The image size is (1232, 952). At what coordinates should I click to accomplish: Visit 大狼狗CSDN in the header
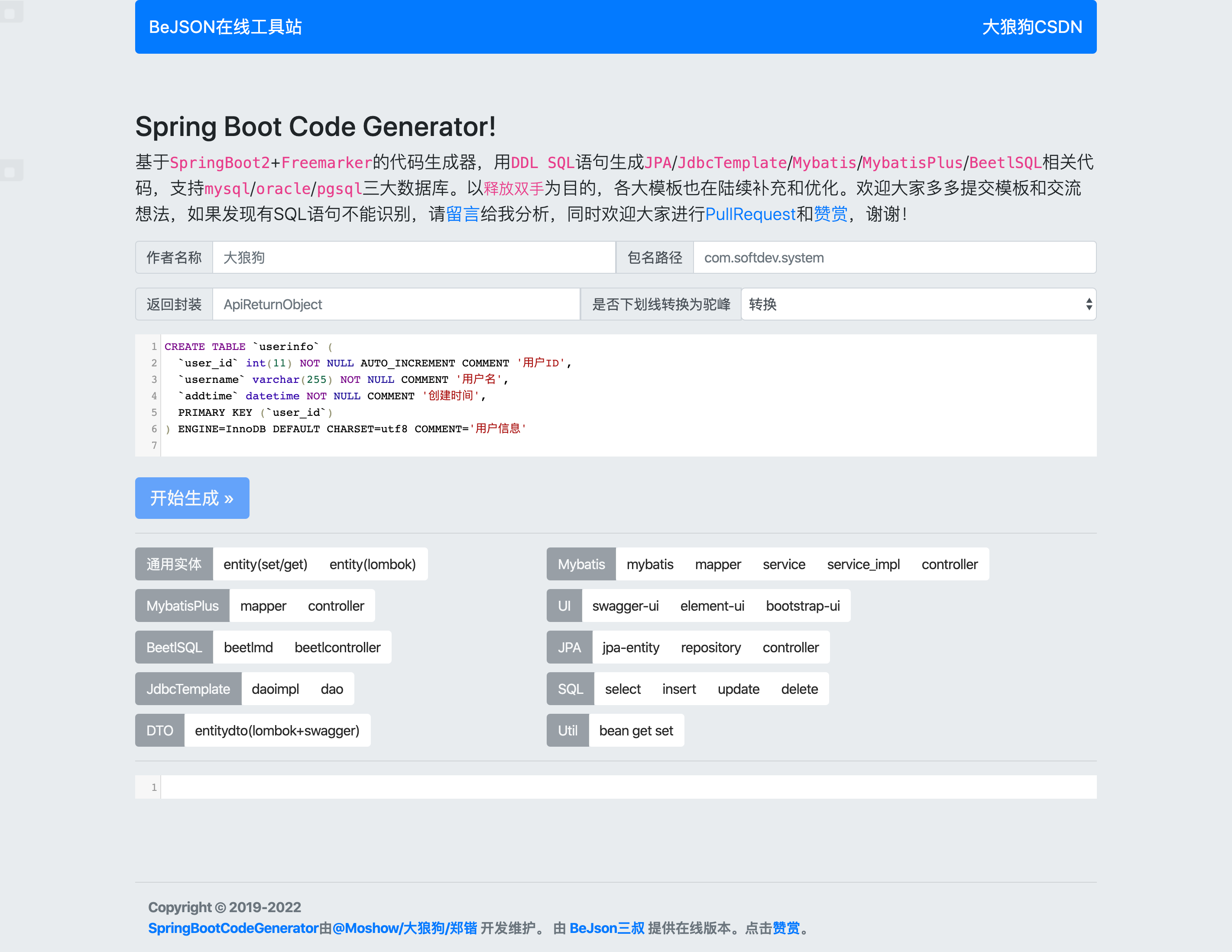(x=1032, y=27)
